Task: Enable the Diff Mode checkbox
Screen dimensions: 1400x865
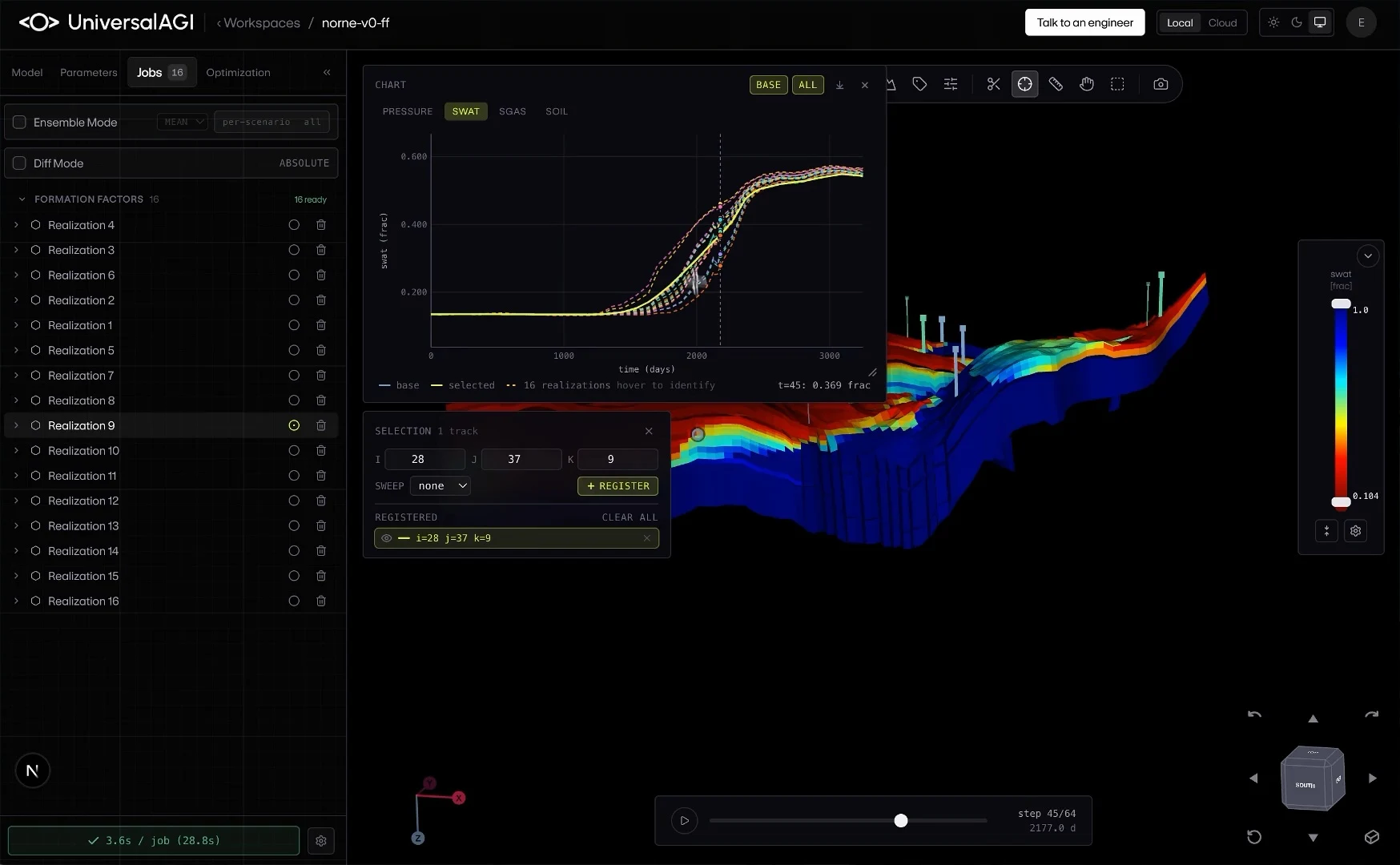Action: tap(19, 163)
